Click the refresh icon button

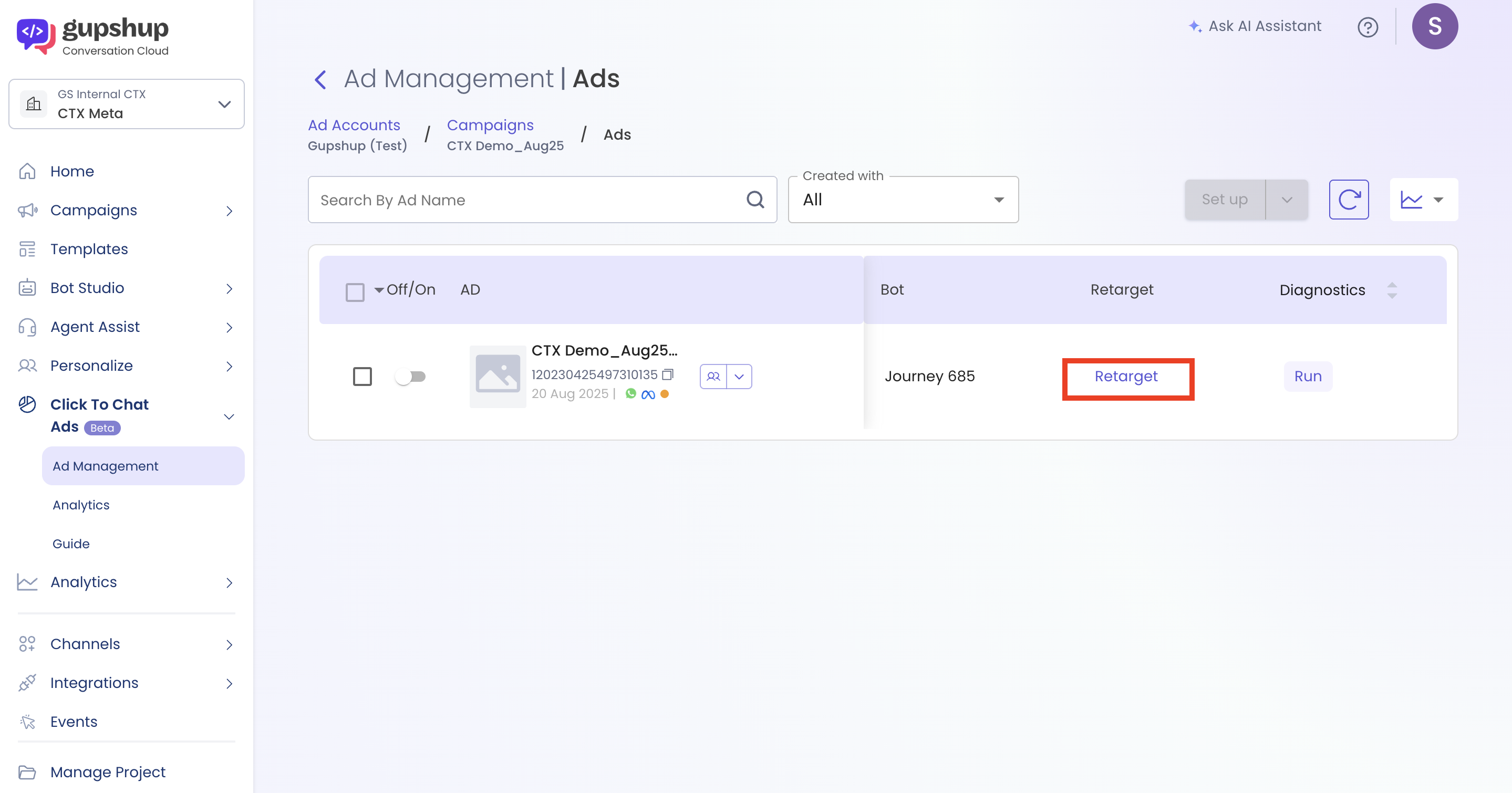(x=1348, y=200)
